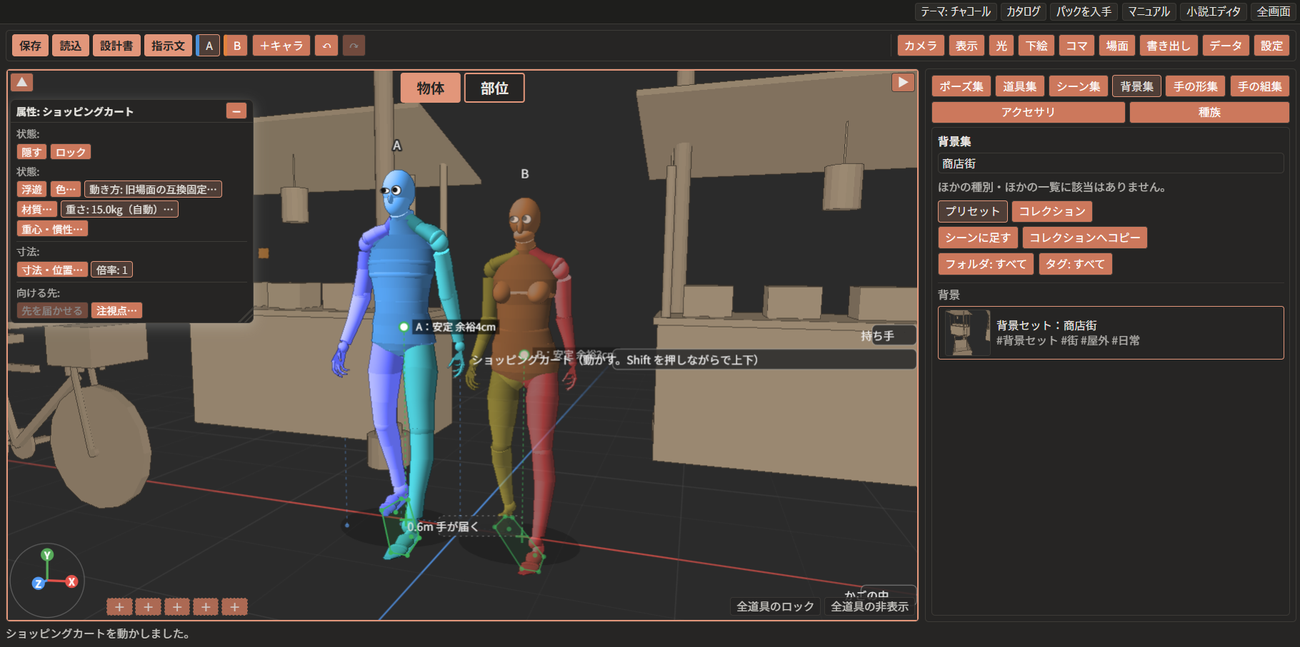Open the シーン集 tab
Image resolution: width=1300 pixels, height=647 pixels.
[x=1078, y=86]
